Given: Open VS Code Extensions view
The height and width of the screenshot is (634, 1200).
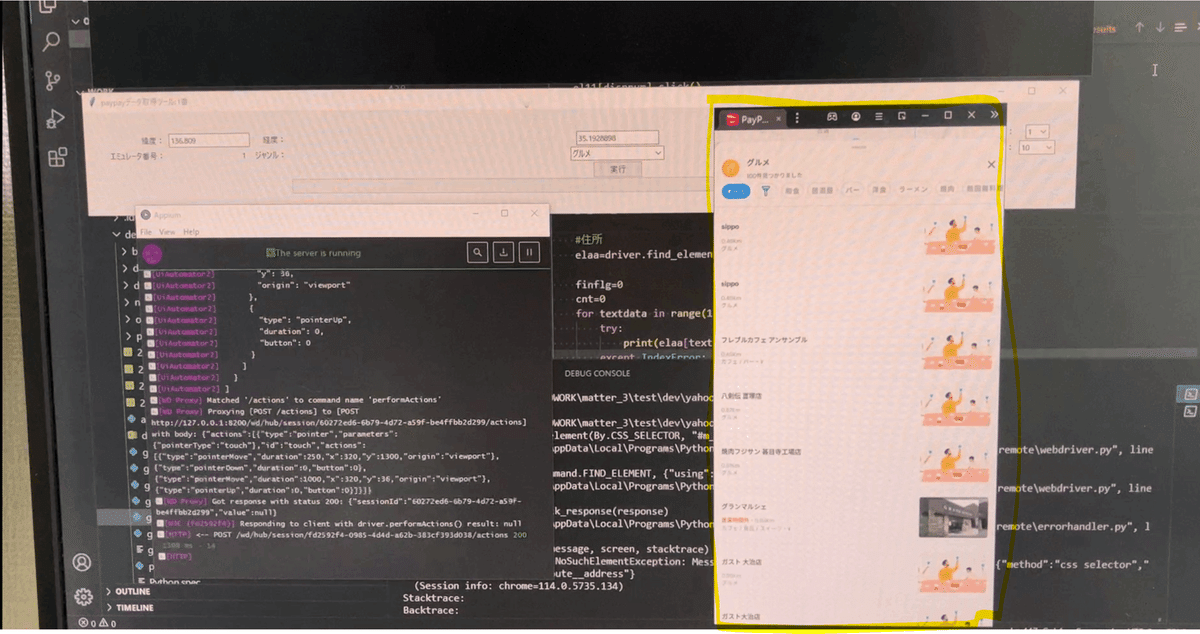Looking at the screenshot, I should [x=58, y=156].
